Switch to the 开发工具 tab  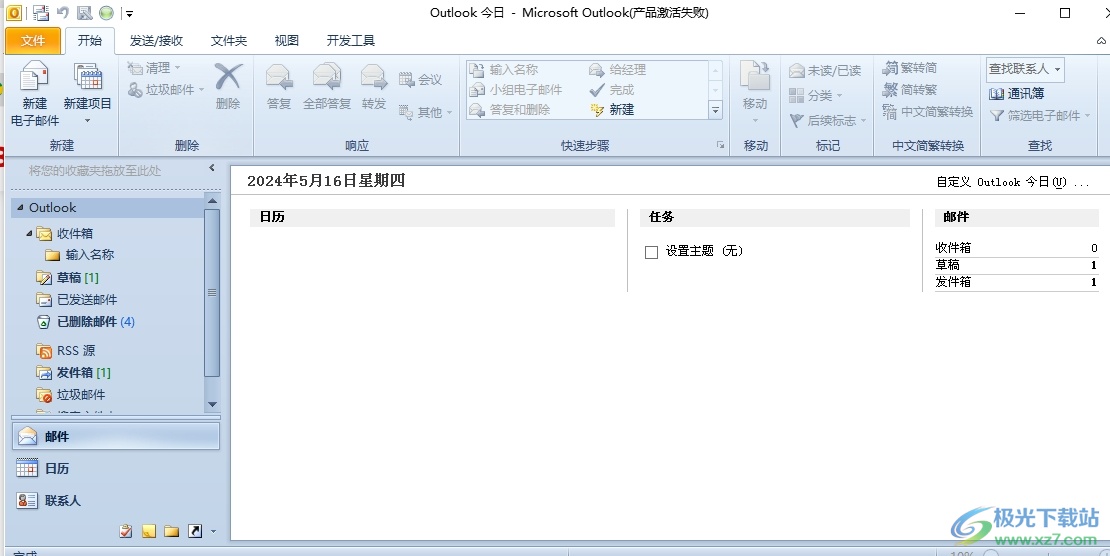click(x=350, y=41)
